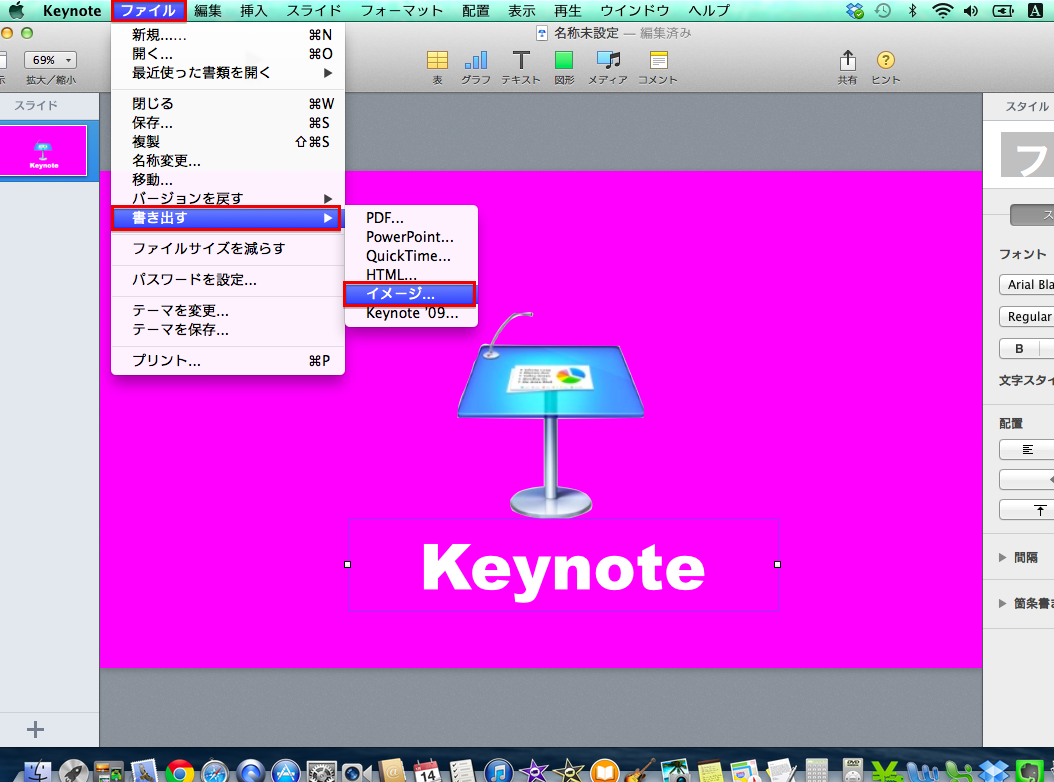Open the 69% zoom dropdown

pyautogui.click(x=50, y=60)
